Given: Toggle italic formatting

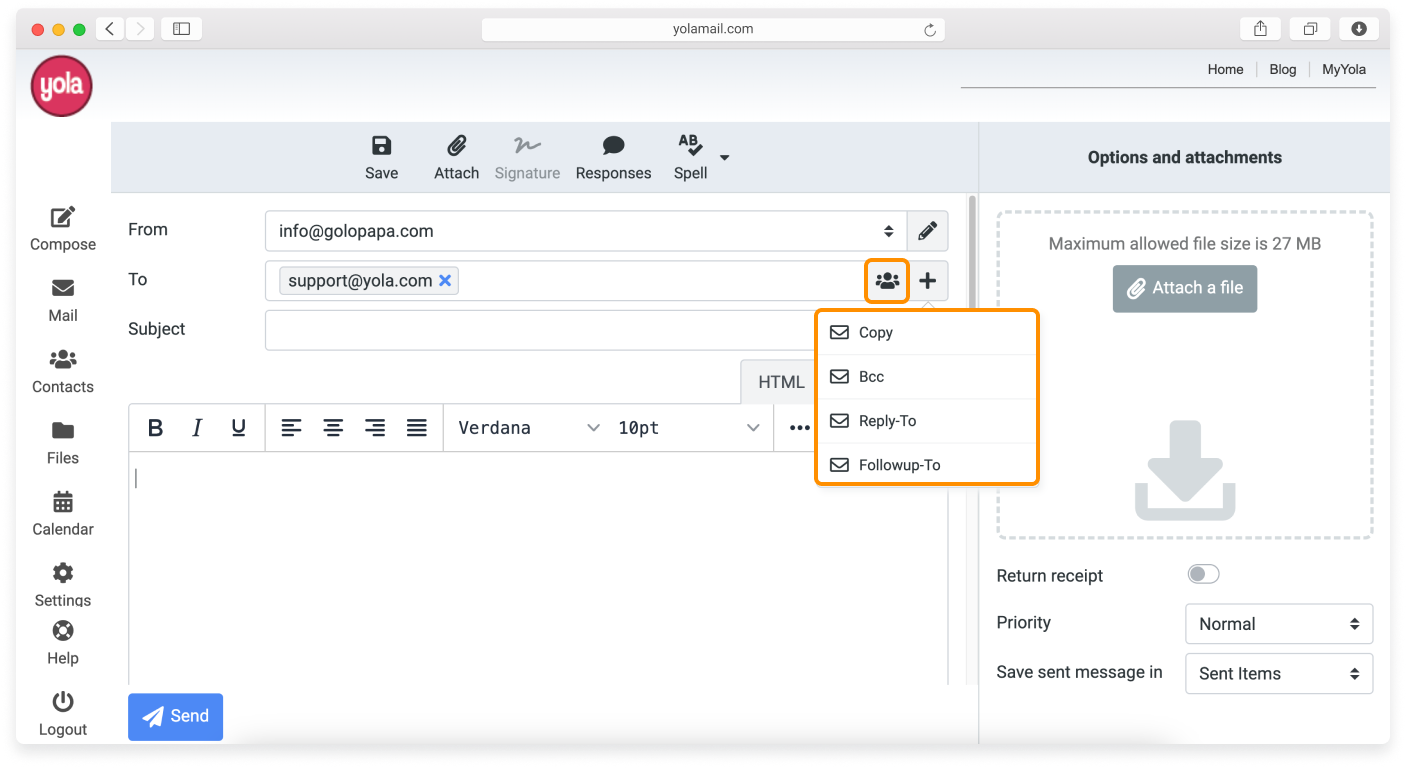Looking at the screenshot, I should click(197, 428).
